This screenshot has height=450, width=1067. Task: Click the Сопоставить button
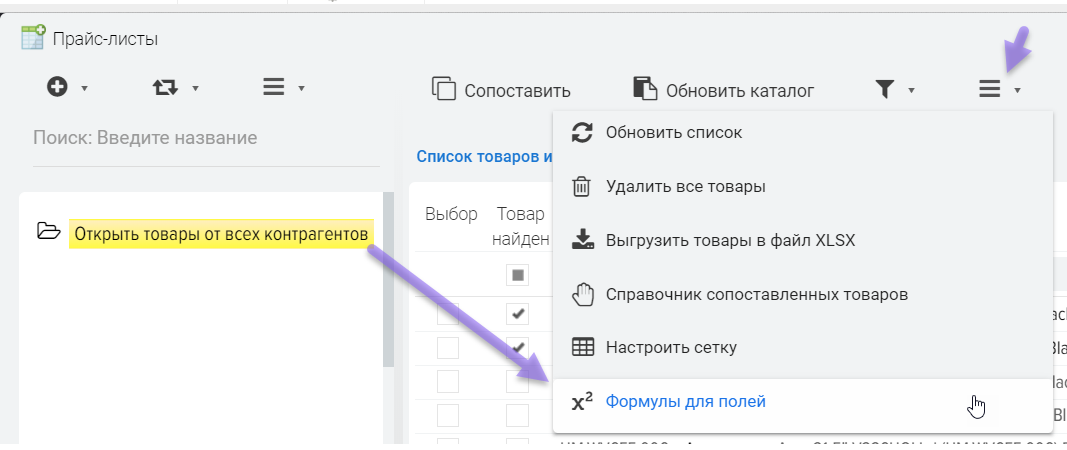click(501, 90)
